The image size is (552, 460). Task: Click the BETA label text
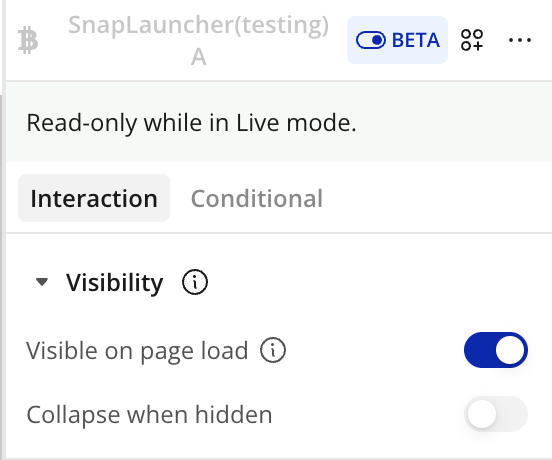click(x=416, y=40)
